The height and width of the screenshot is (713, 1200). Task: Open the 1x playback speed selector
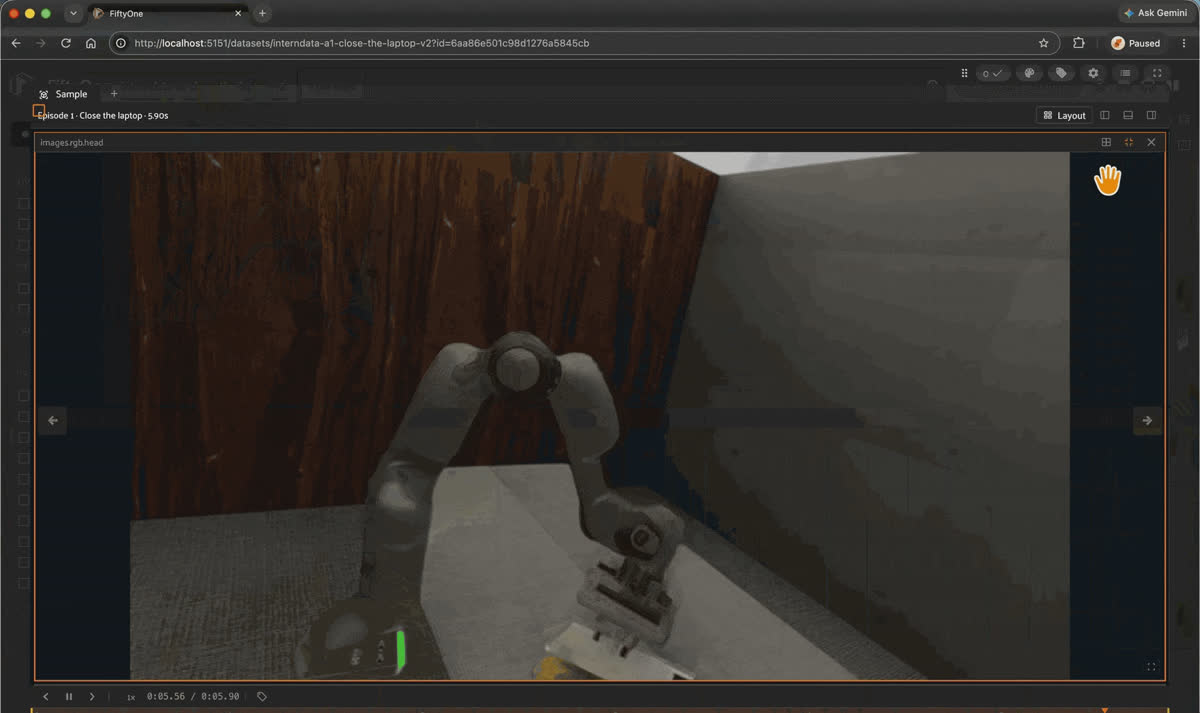click(131, 697)
